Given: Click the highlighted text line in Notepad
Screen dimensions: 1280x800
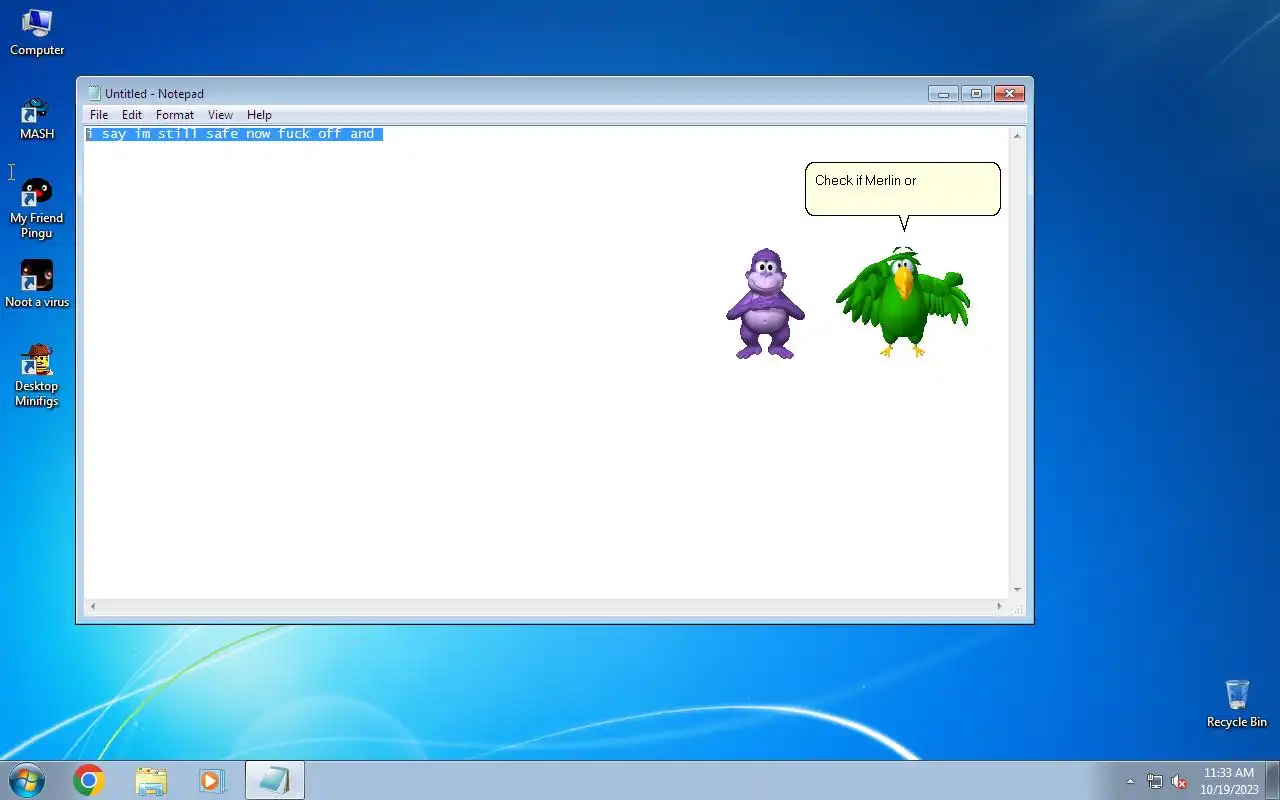Looking at the screenshot, I should [x=234, y=134].
